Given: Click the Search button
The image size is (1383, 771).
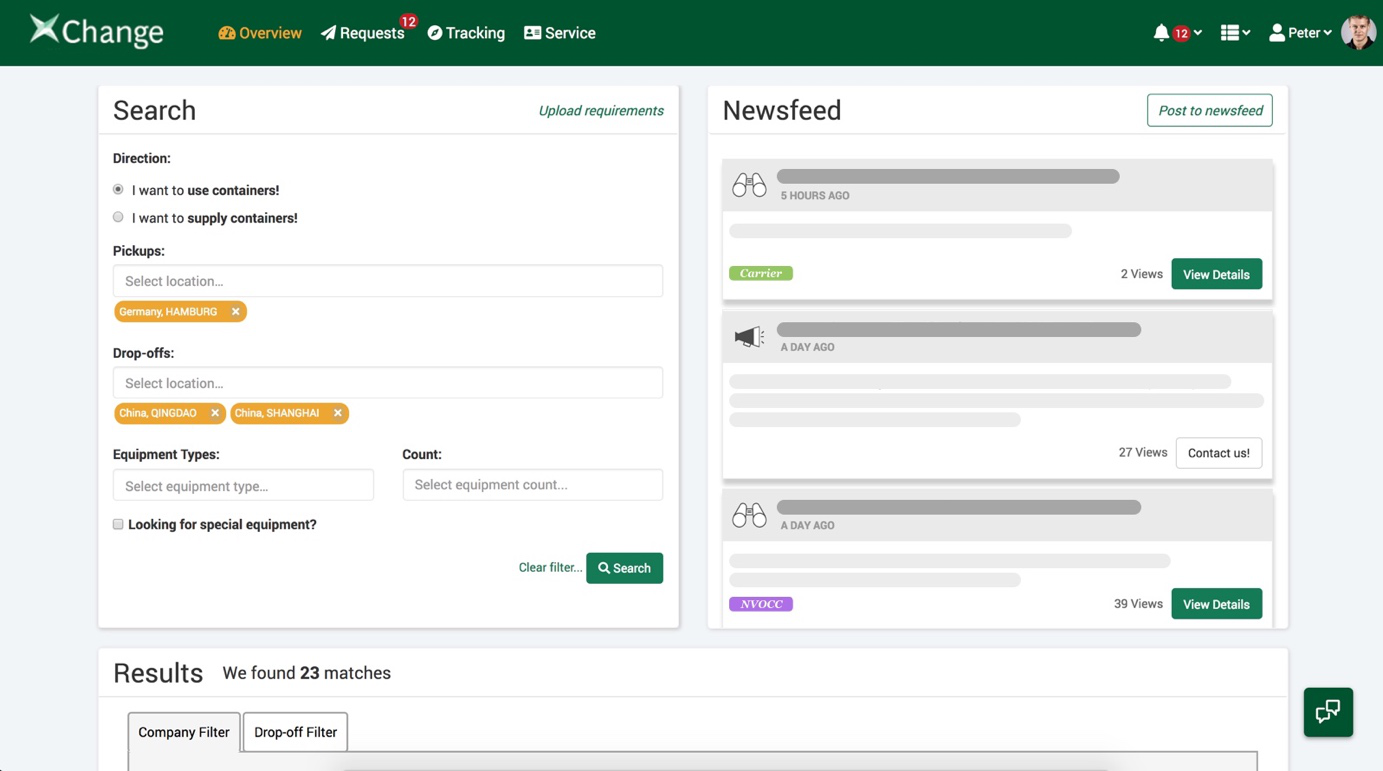Looking at the screenshot, I should (x=624, y=568).
